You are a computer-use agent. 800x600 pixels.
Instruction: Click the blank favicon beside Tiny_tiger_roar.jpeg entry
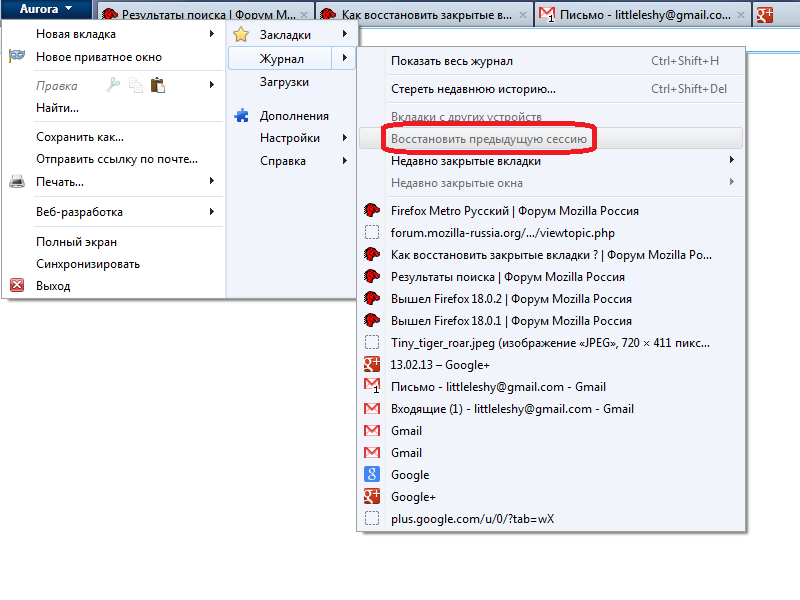[372, 342]
